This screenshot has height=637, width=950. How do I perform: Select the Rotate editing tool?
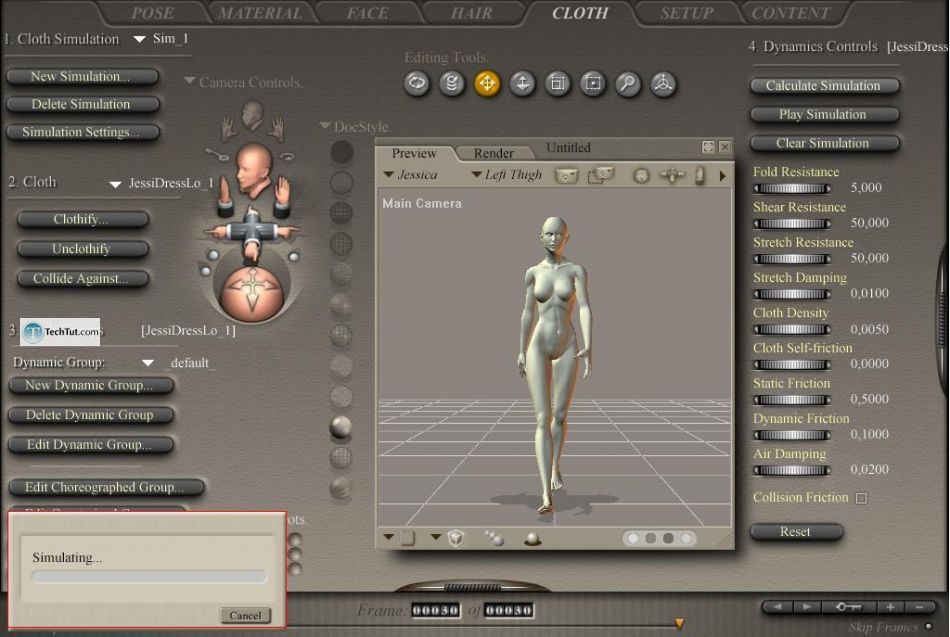[x=416, y=83]
